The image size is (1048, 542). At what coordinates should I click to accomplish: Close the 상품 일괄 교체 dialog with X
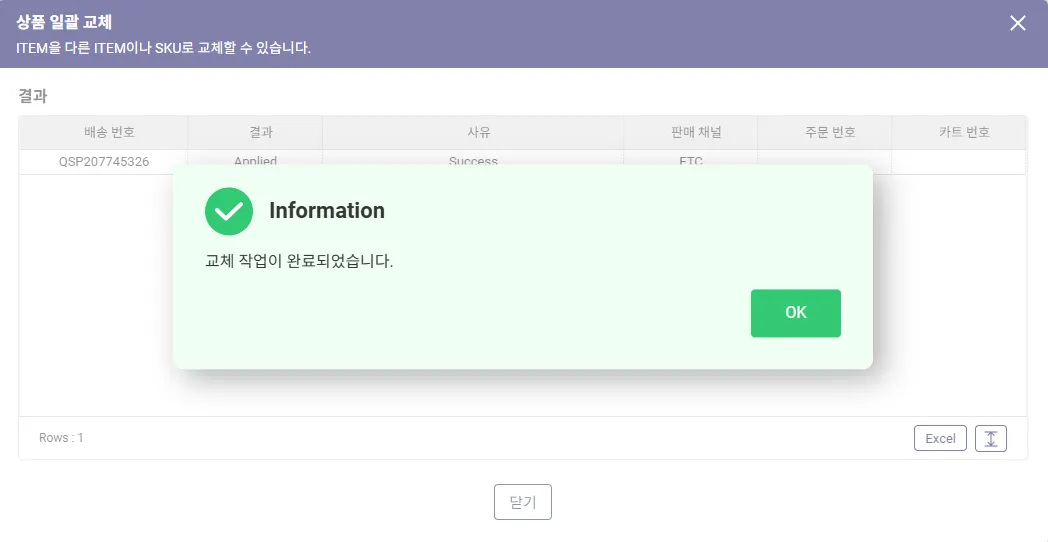point(1017,23)
